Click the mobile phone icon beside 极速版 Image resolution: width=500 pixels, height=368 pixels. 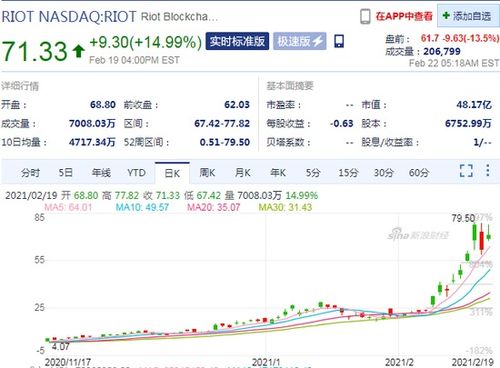(x=339, y=41)
